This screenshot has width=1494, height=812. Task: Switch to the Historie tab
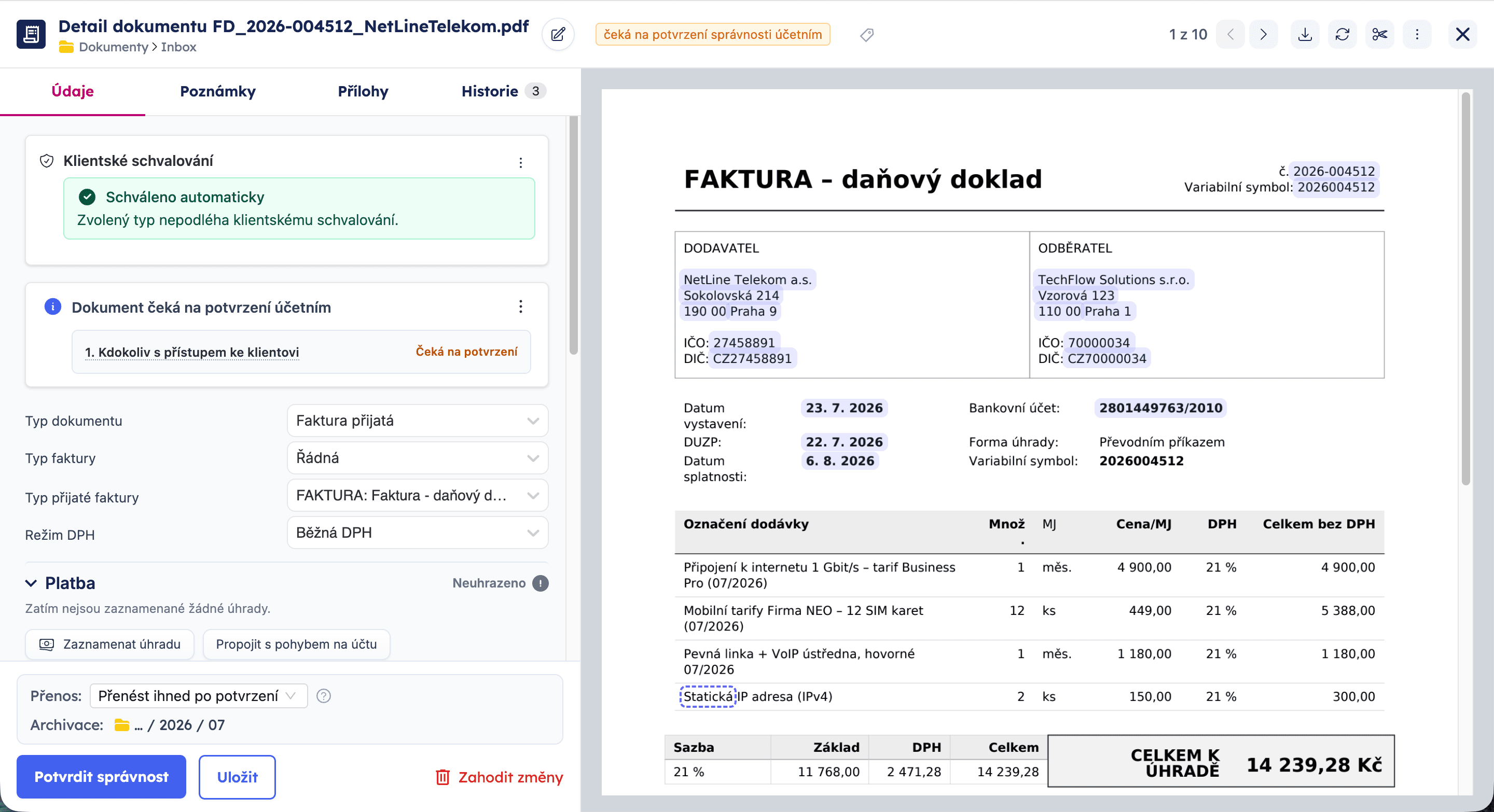pos(503,91)
